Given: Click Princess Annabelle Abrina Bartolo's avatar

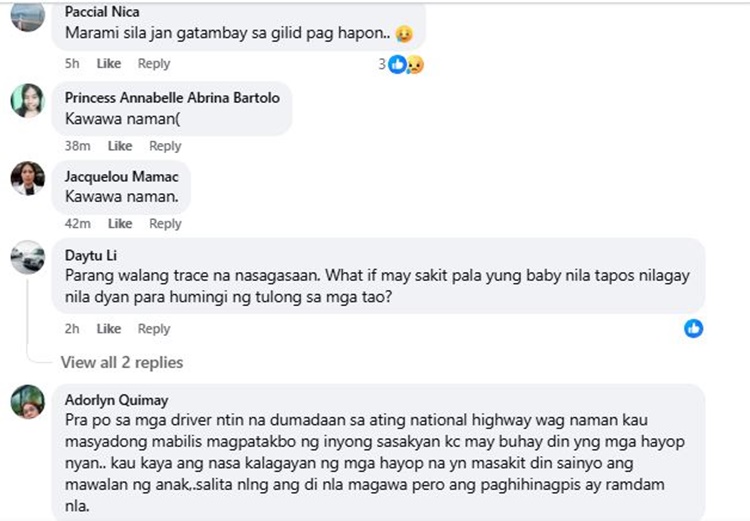Looking at the screenshot, I should 27,101.
